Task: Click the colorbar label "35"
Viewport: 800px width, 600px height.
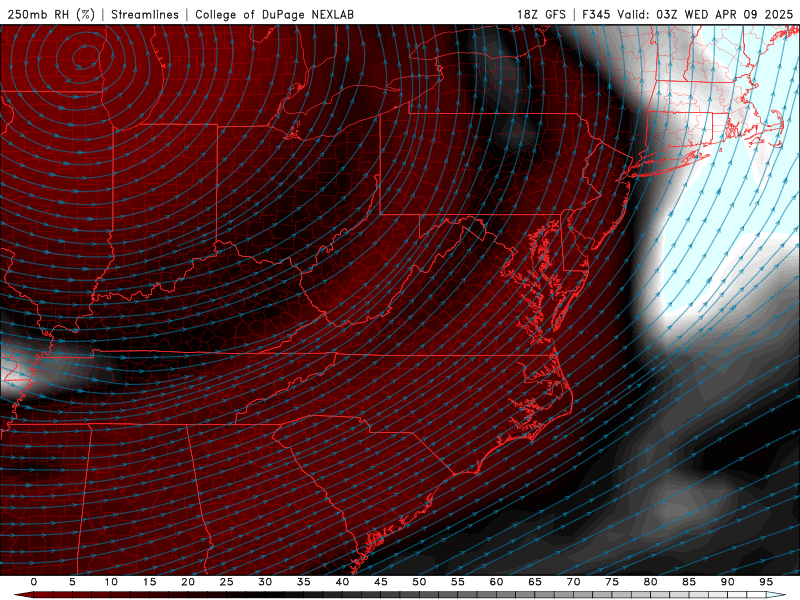Action: 304,582
